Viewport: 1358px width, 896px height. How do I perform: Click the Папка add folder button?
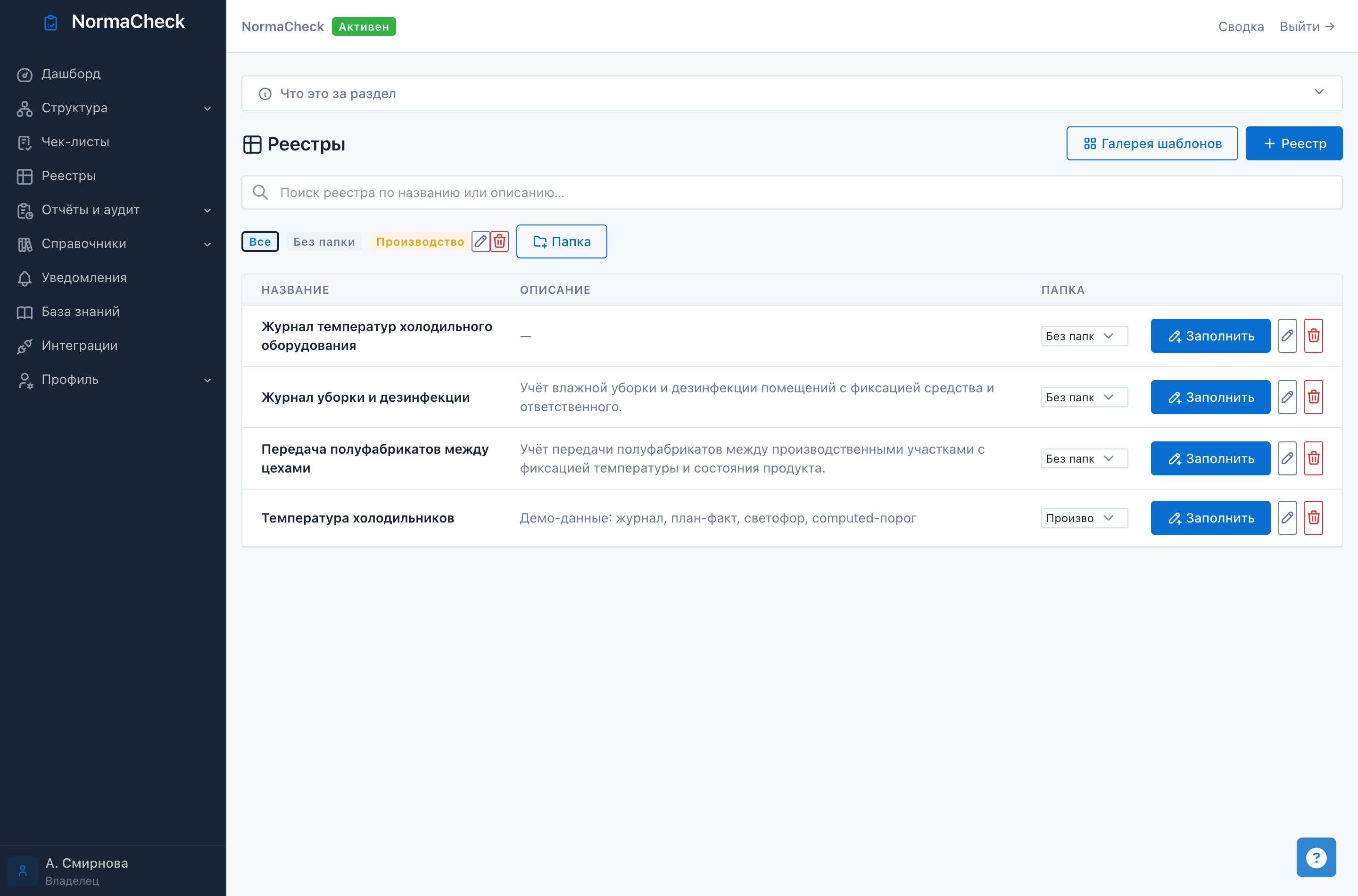562,241
